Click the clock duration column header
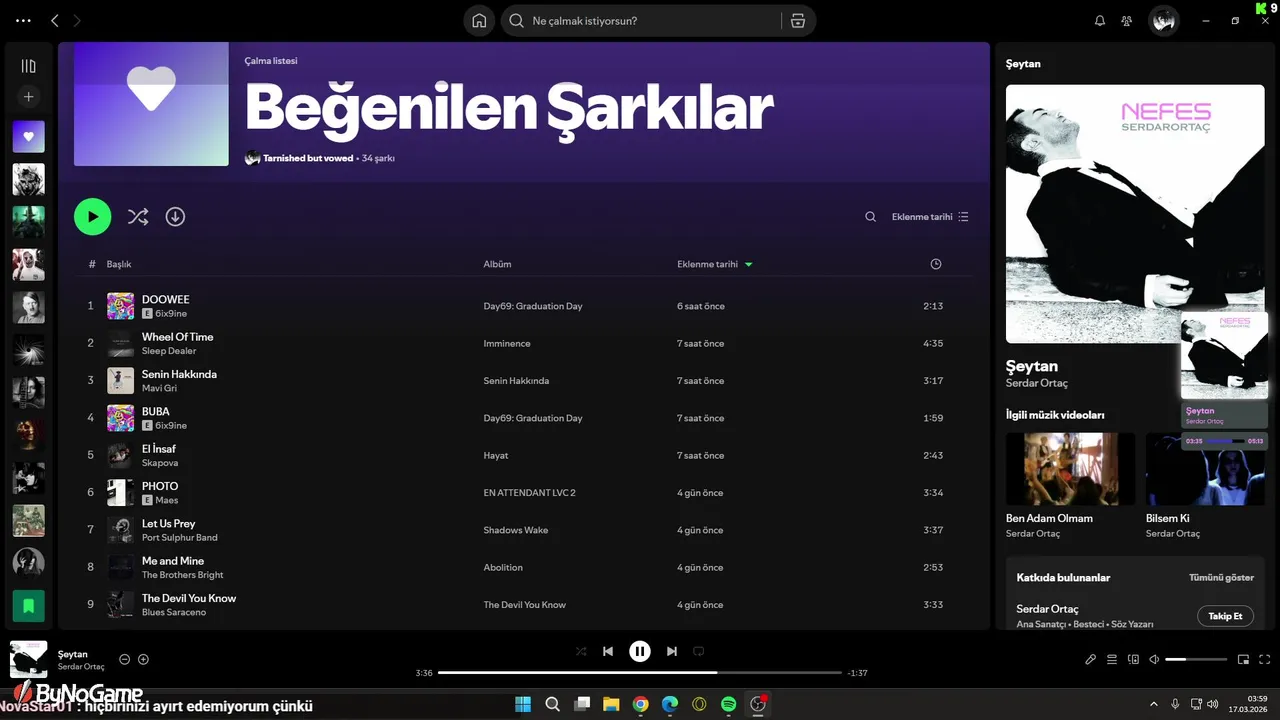 click(936, 264)
